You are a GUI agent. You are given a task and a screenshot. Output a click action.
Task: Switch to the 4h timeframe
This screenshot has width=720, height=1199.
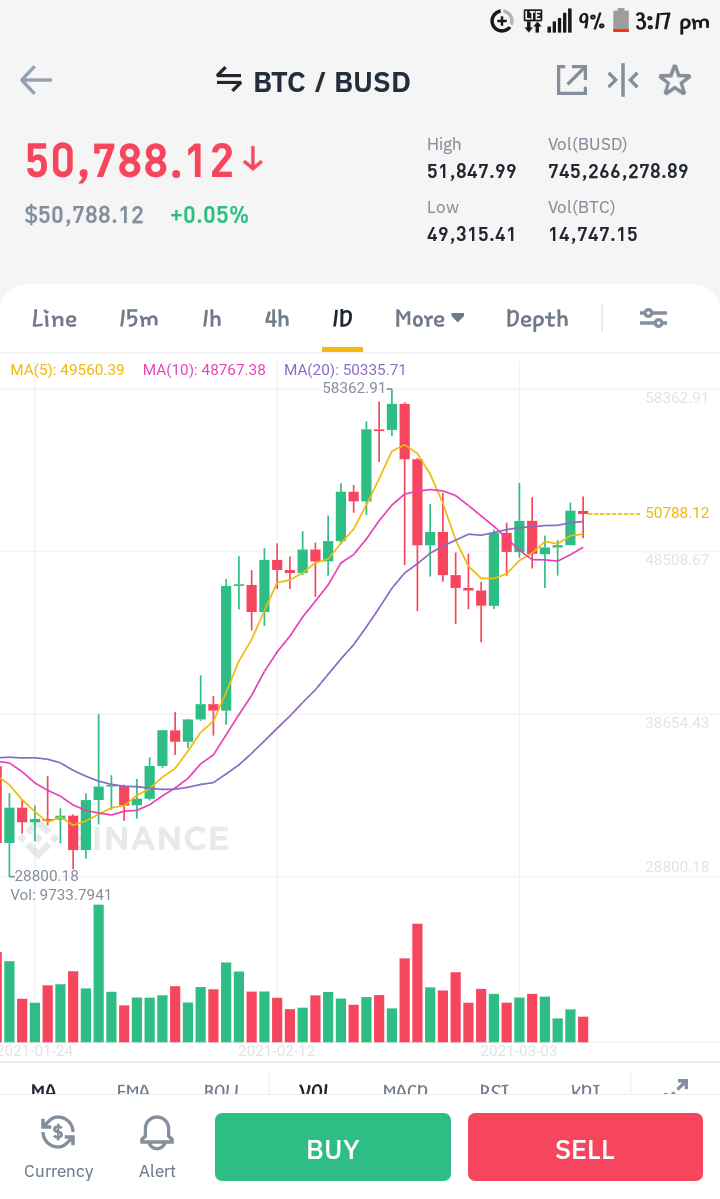click(277, 319)
